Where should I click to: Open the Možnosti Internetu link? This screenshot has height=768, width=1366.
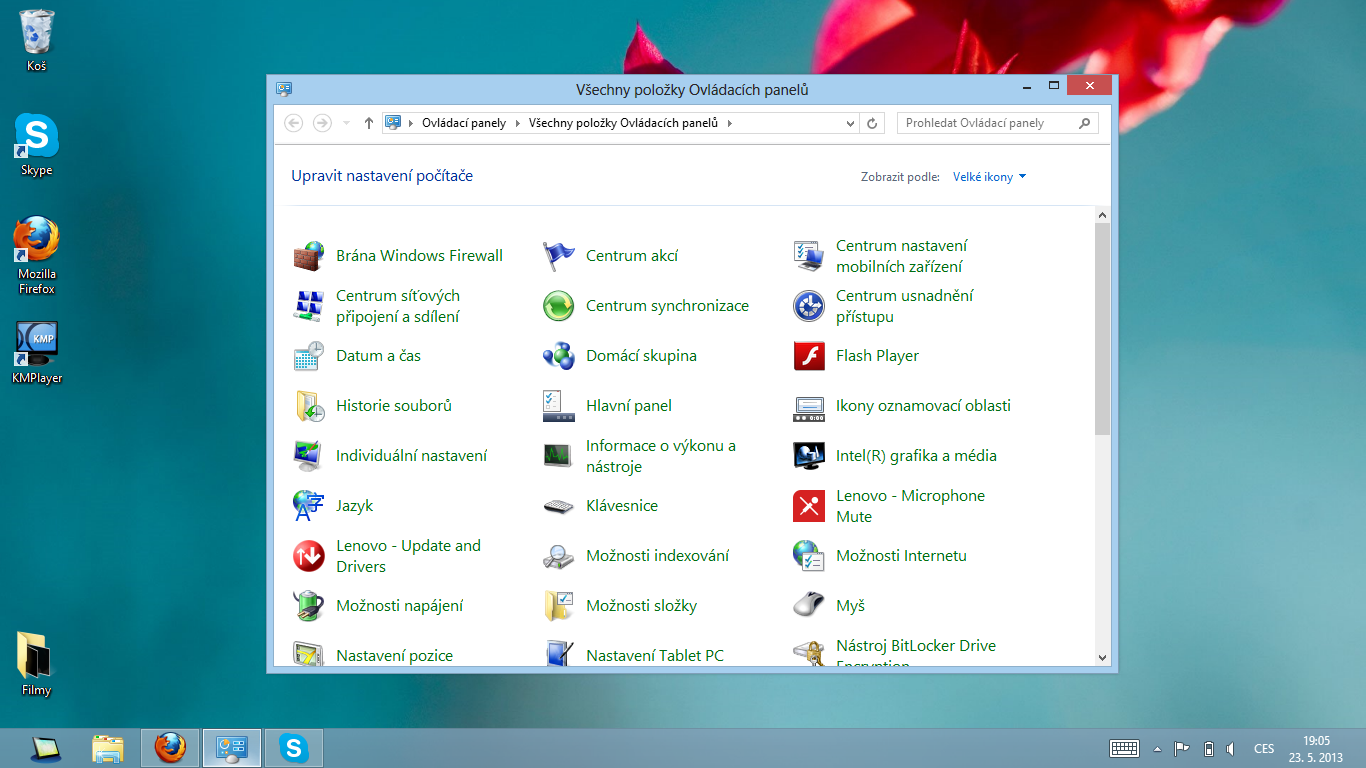point(901,556)
